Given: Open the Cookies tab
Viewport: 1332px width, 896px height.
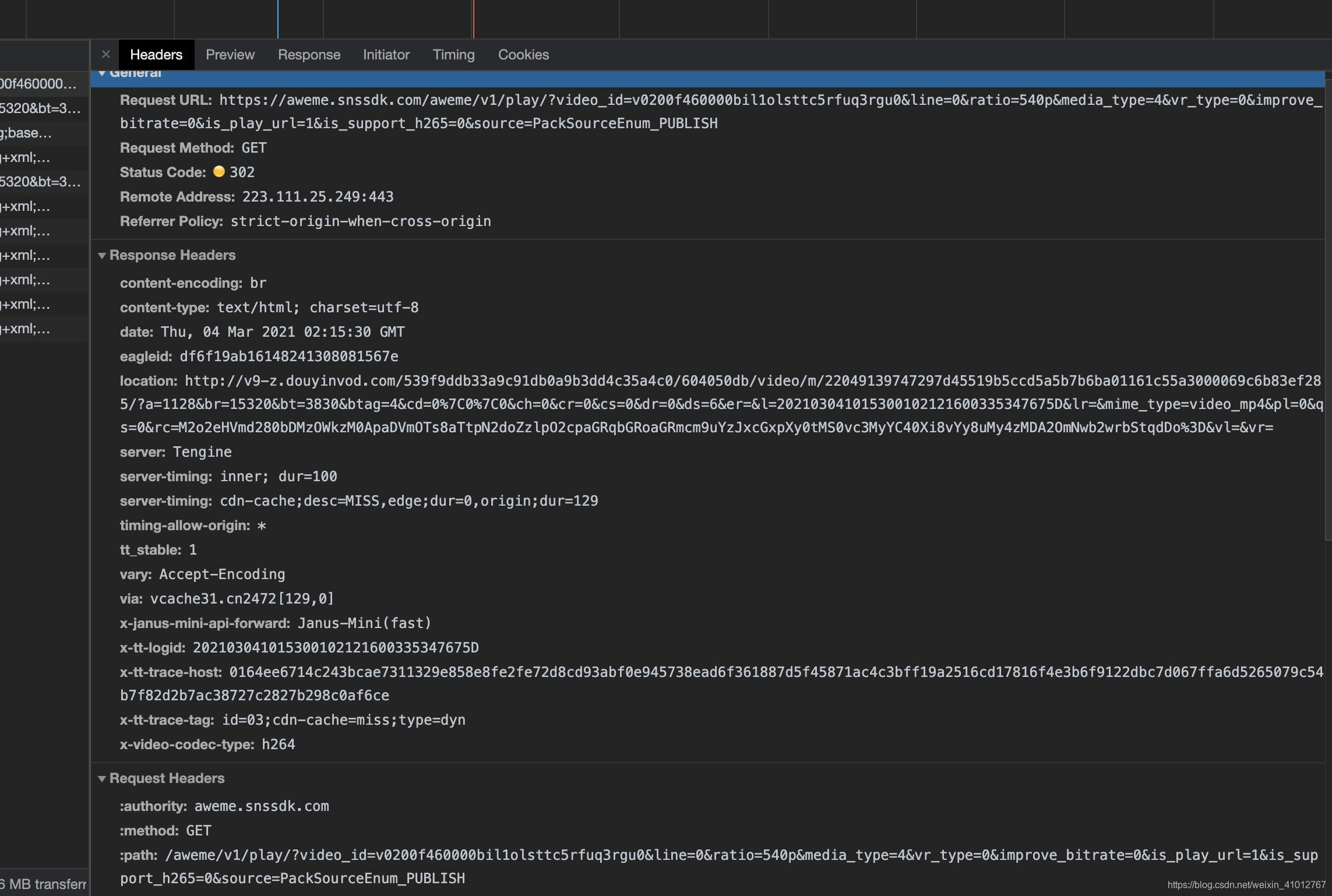Looking at the screenshot, I should click(x=523, y=55).
